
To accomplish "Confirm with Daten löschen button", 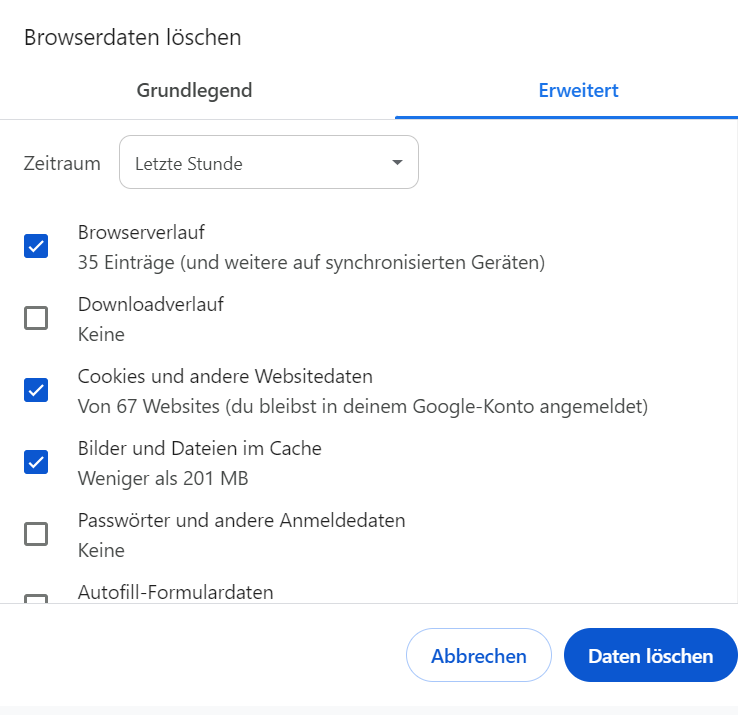I will tap(650, 655).
